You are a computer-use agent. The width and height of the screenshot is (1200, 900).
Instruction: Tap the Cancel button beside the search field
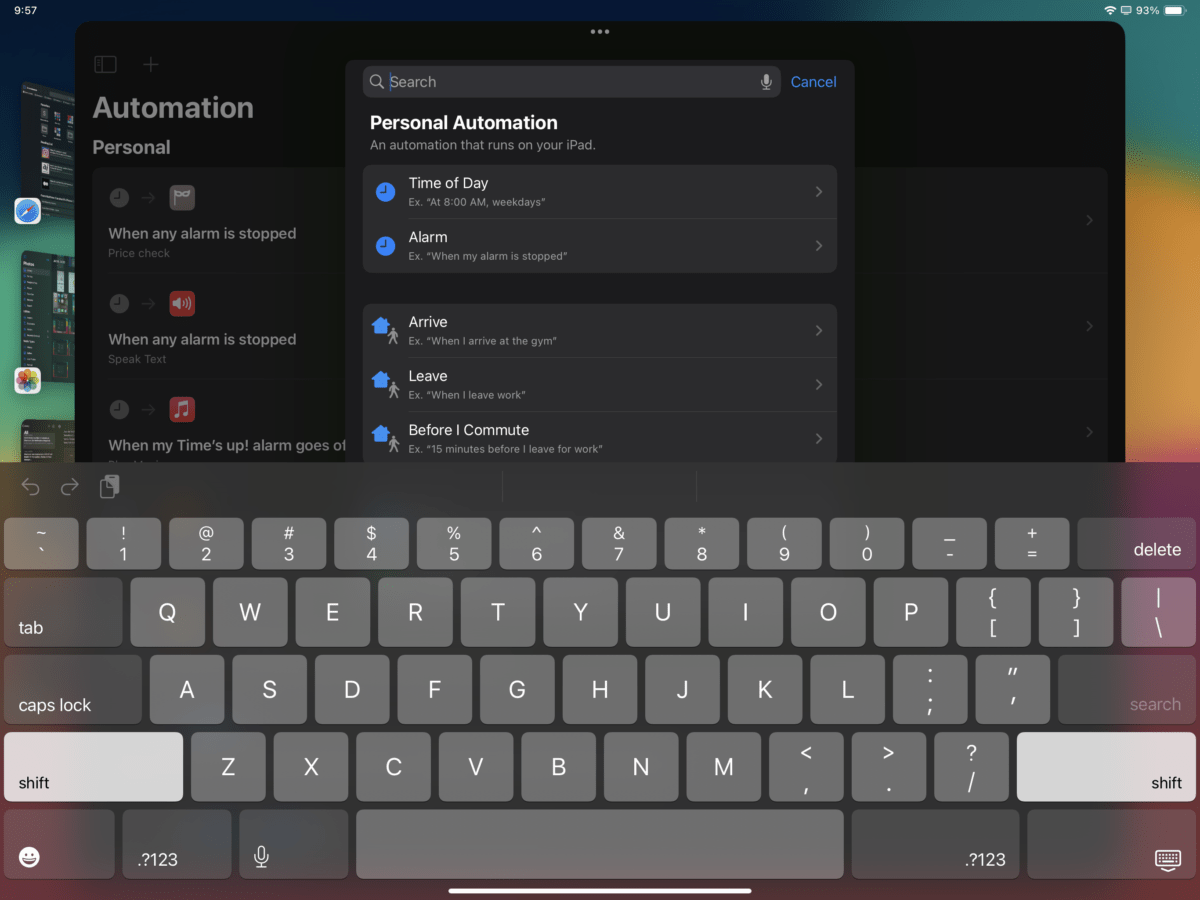tap(813, 82)
